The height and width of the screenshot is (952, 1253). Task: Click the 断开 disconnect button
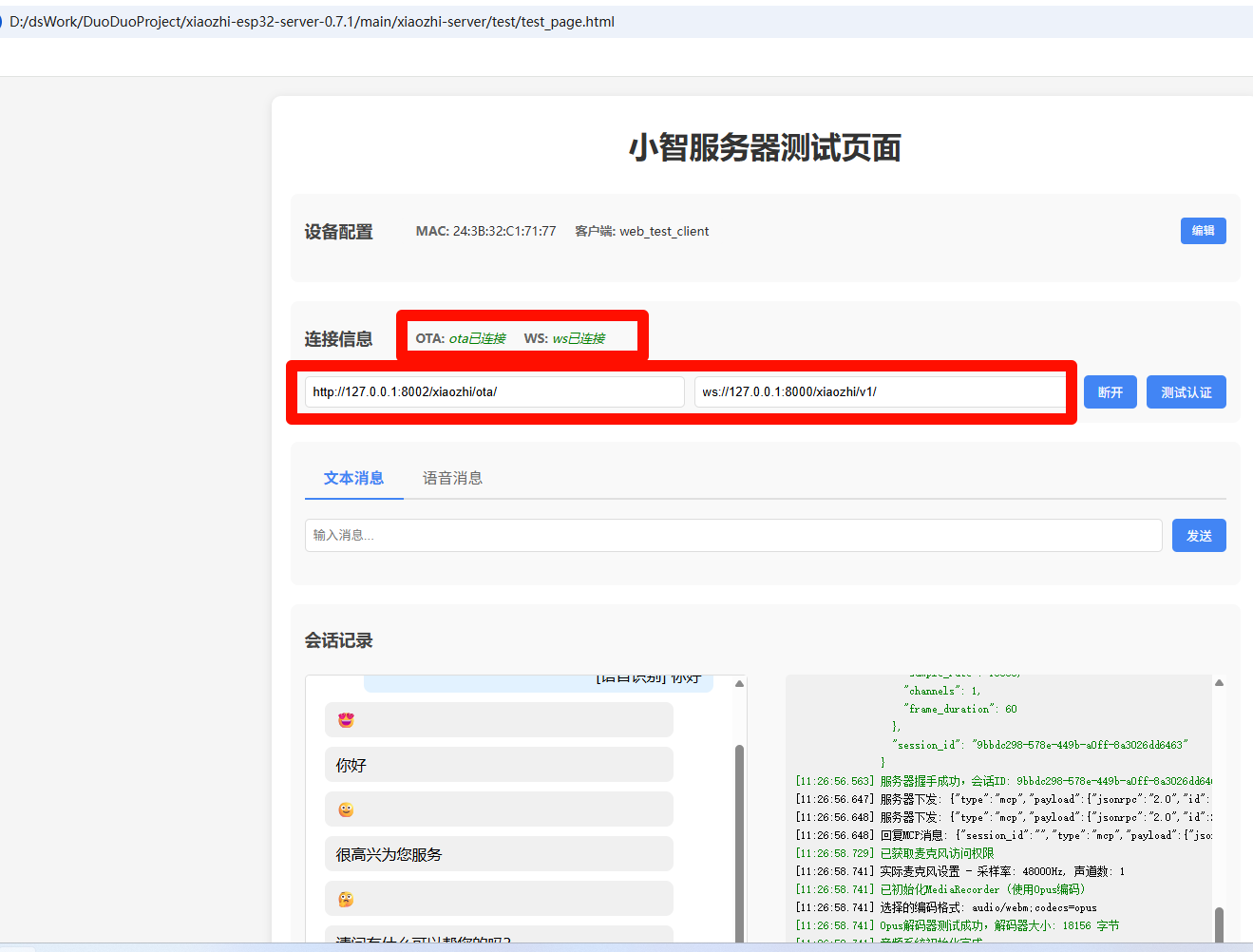1111,392
